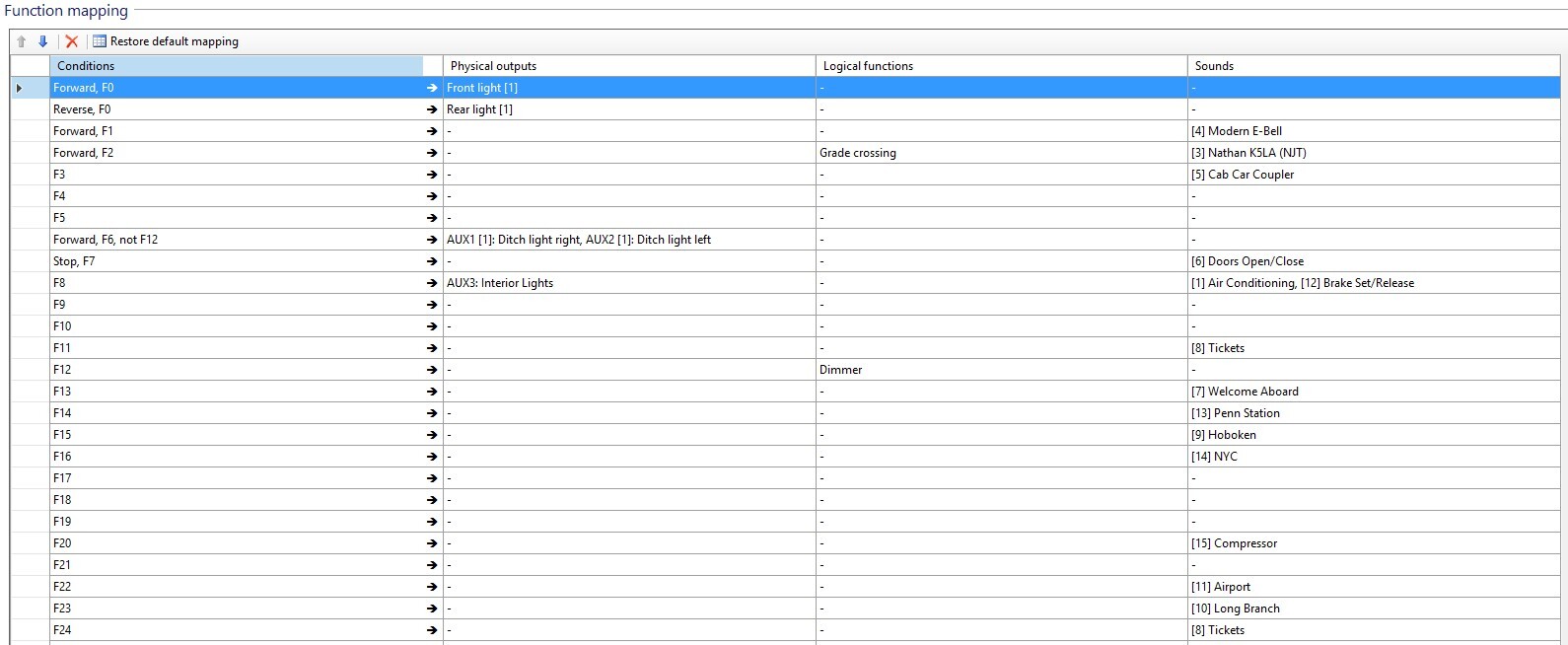Open the Dimmer logical function cell
The height and width of the screenshot is (645, 1568).
[1001, 370]
